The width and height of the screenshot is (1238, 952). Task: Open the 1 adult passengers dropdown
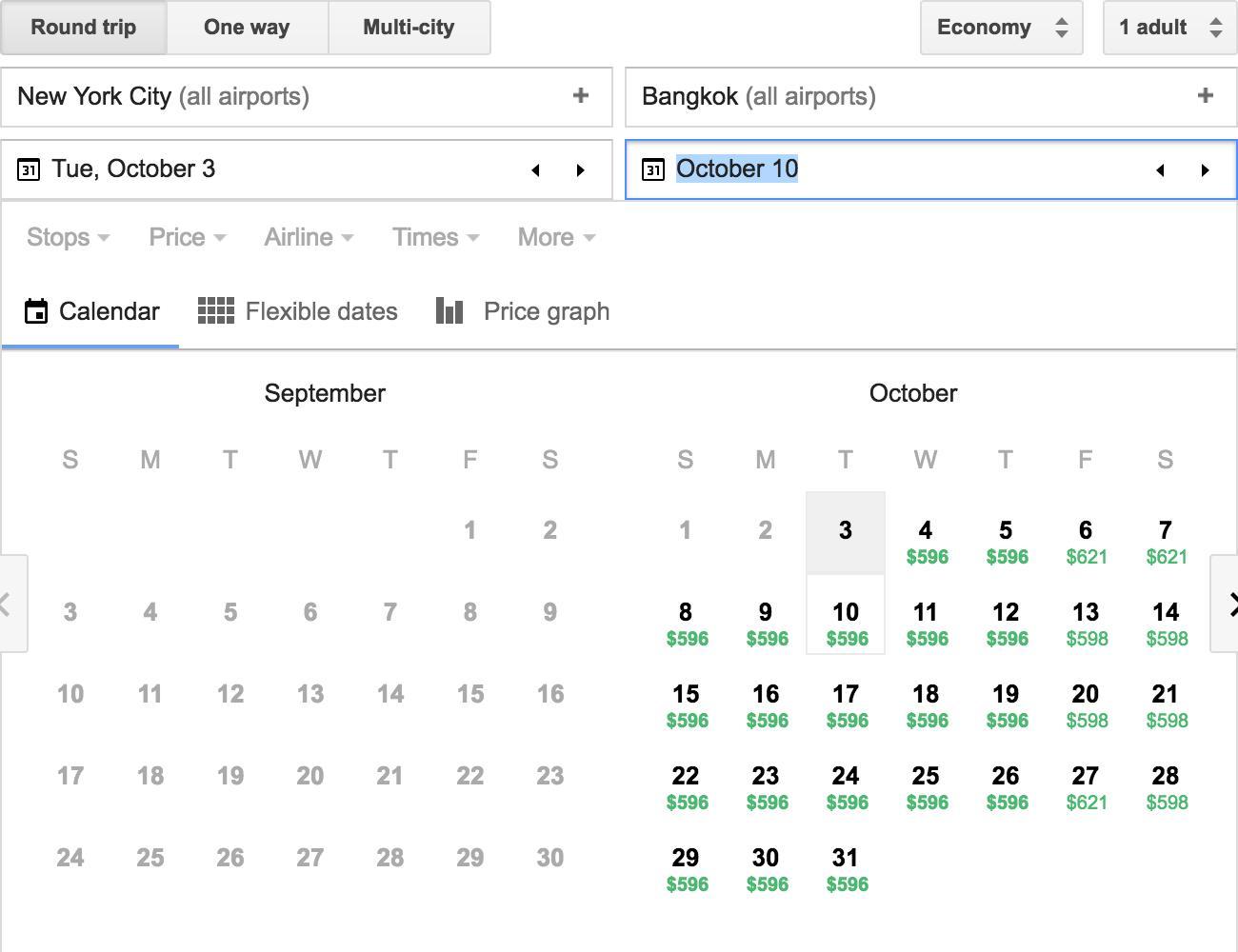click(1169, 28)
